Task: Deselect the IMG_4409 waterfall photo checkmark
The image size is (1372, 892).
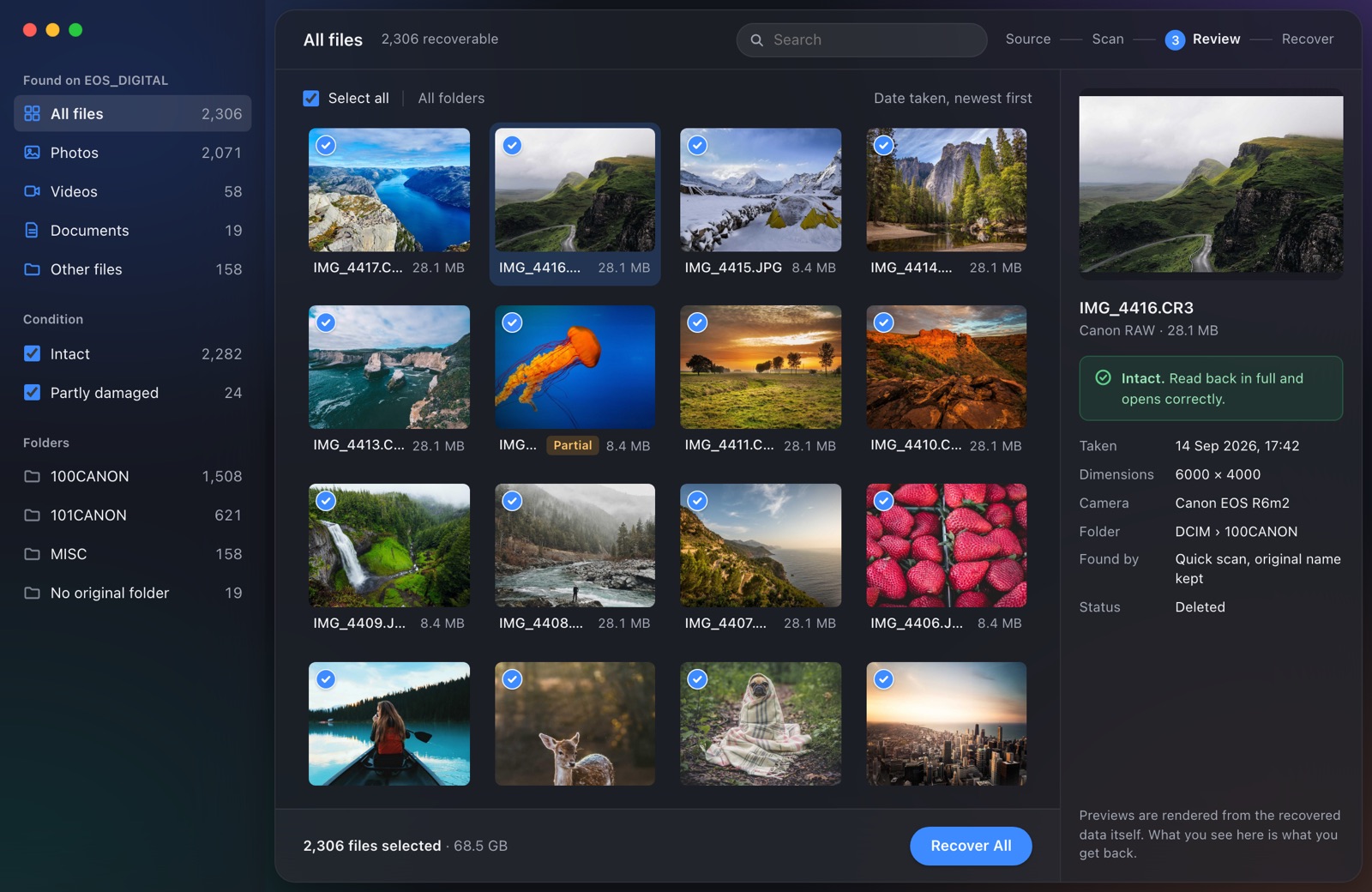Action: (326, 501)
